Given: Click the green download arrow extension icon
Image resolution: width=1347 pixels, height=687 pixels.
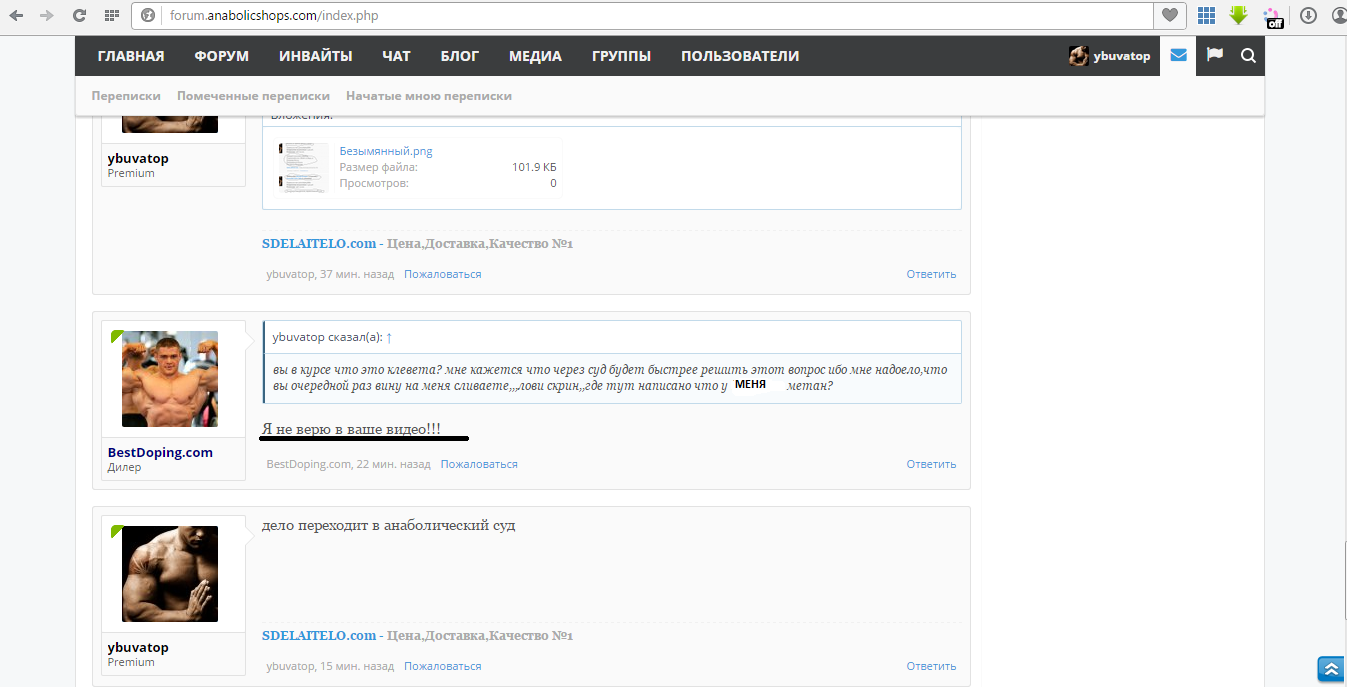Looking at the screenshot, I should (x=1239, y=16).
